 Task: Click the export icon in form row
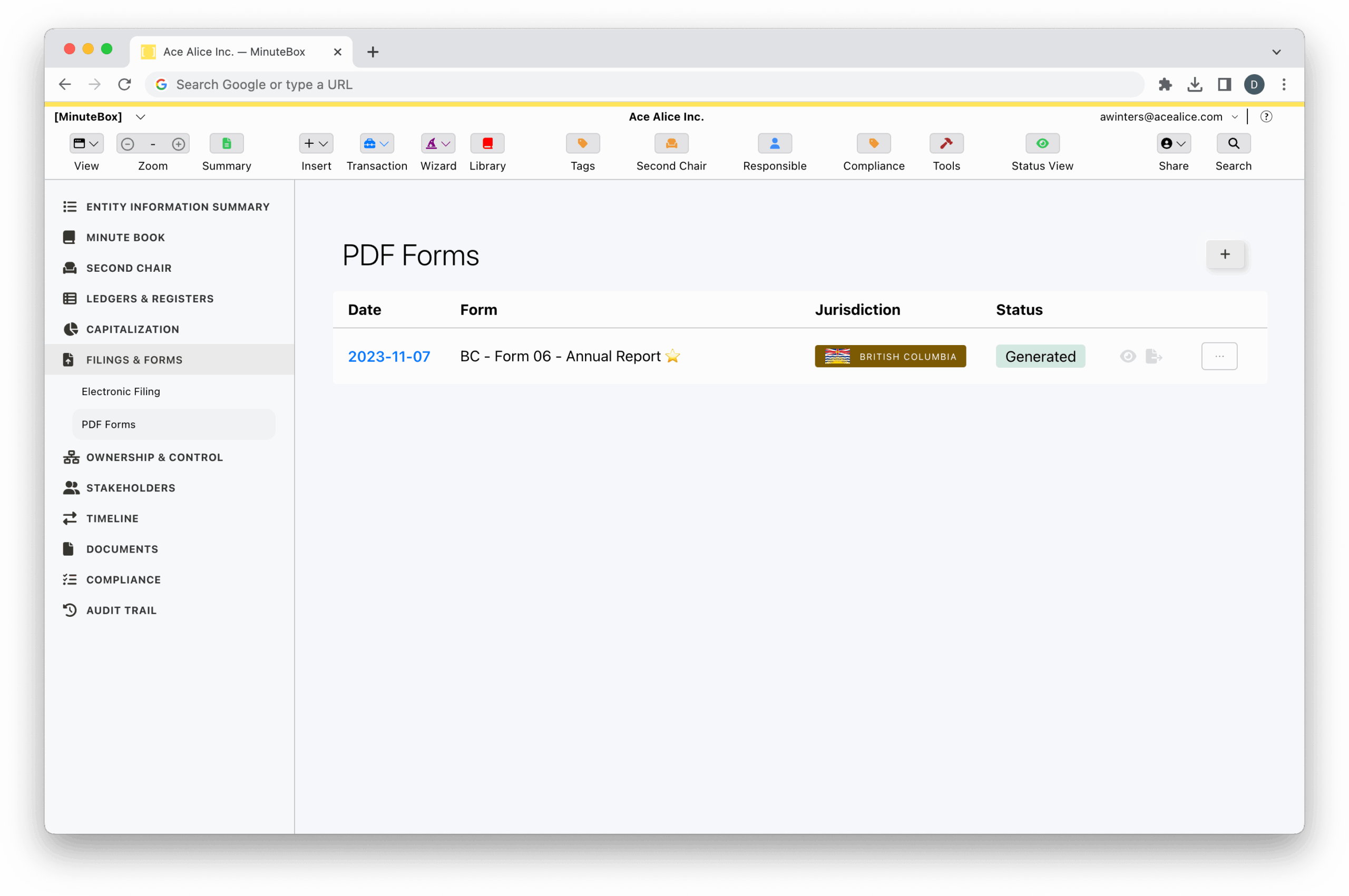(1154, 357)
